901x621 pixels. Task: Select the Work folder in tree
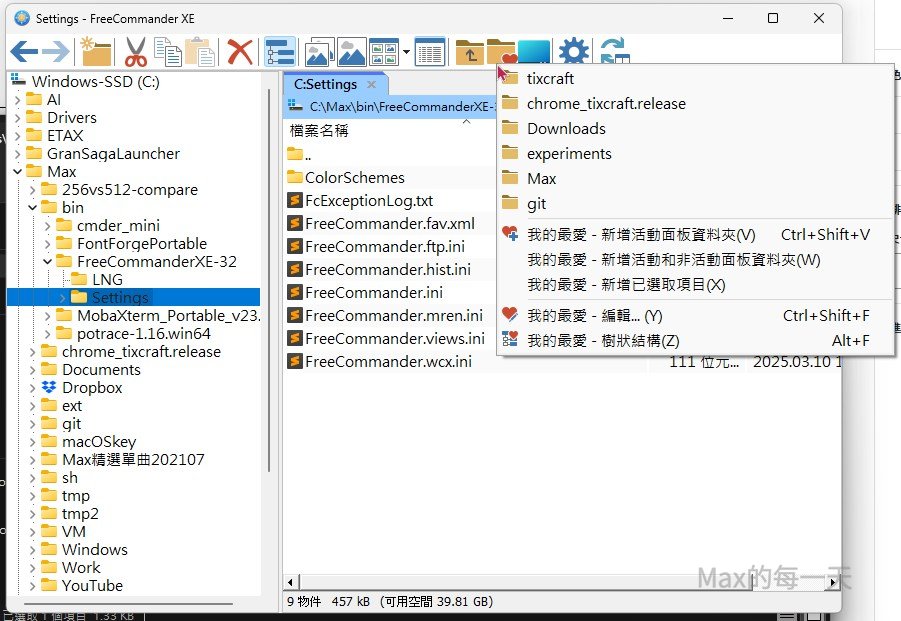pyautogui.click(x=81, y=568)
